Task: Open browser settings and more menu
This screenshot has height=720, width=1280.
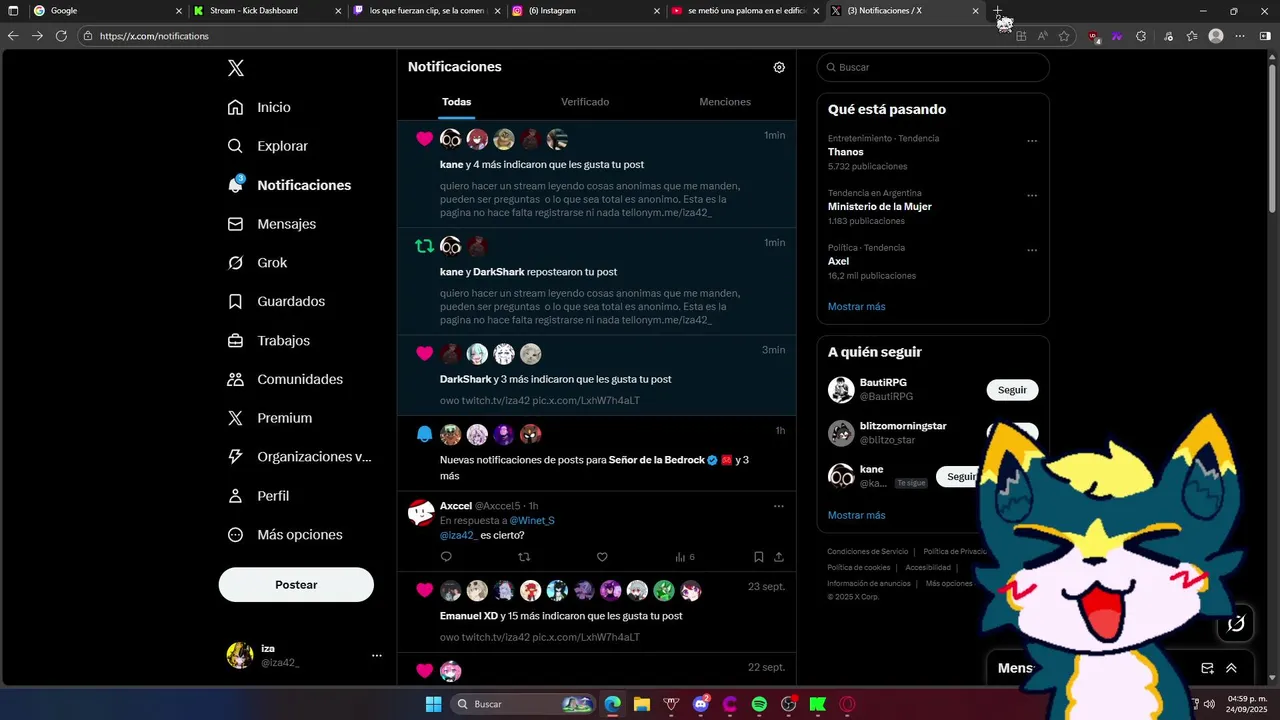Action: tap(1240, 36)
